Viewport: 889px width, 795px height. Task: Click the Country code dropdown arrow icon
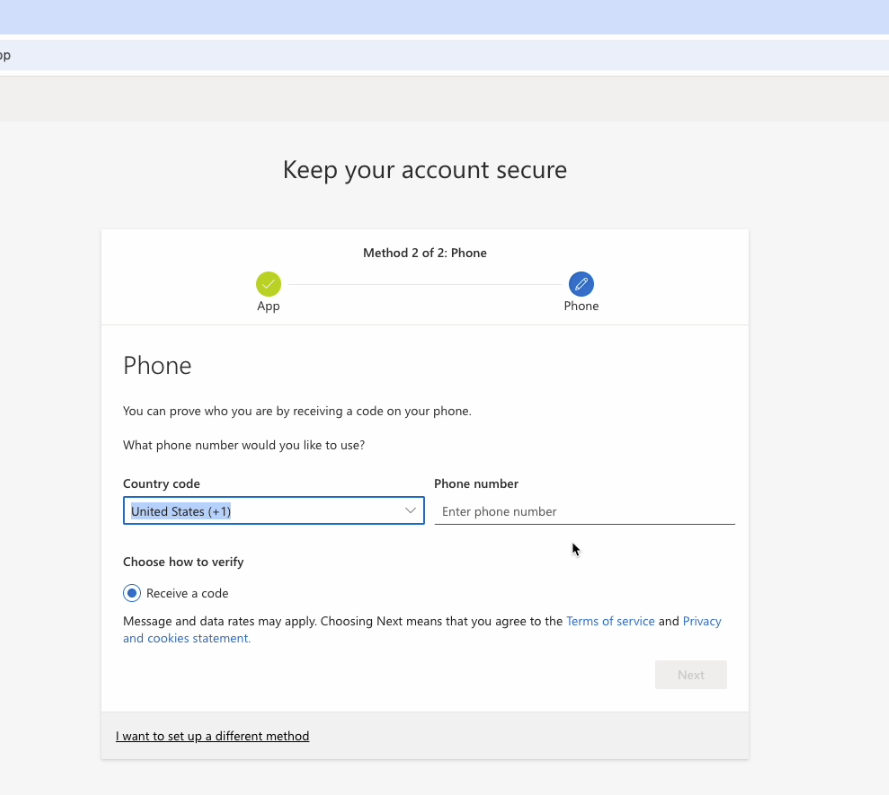coord(410,510)
